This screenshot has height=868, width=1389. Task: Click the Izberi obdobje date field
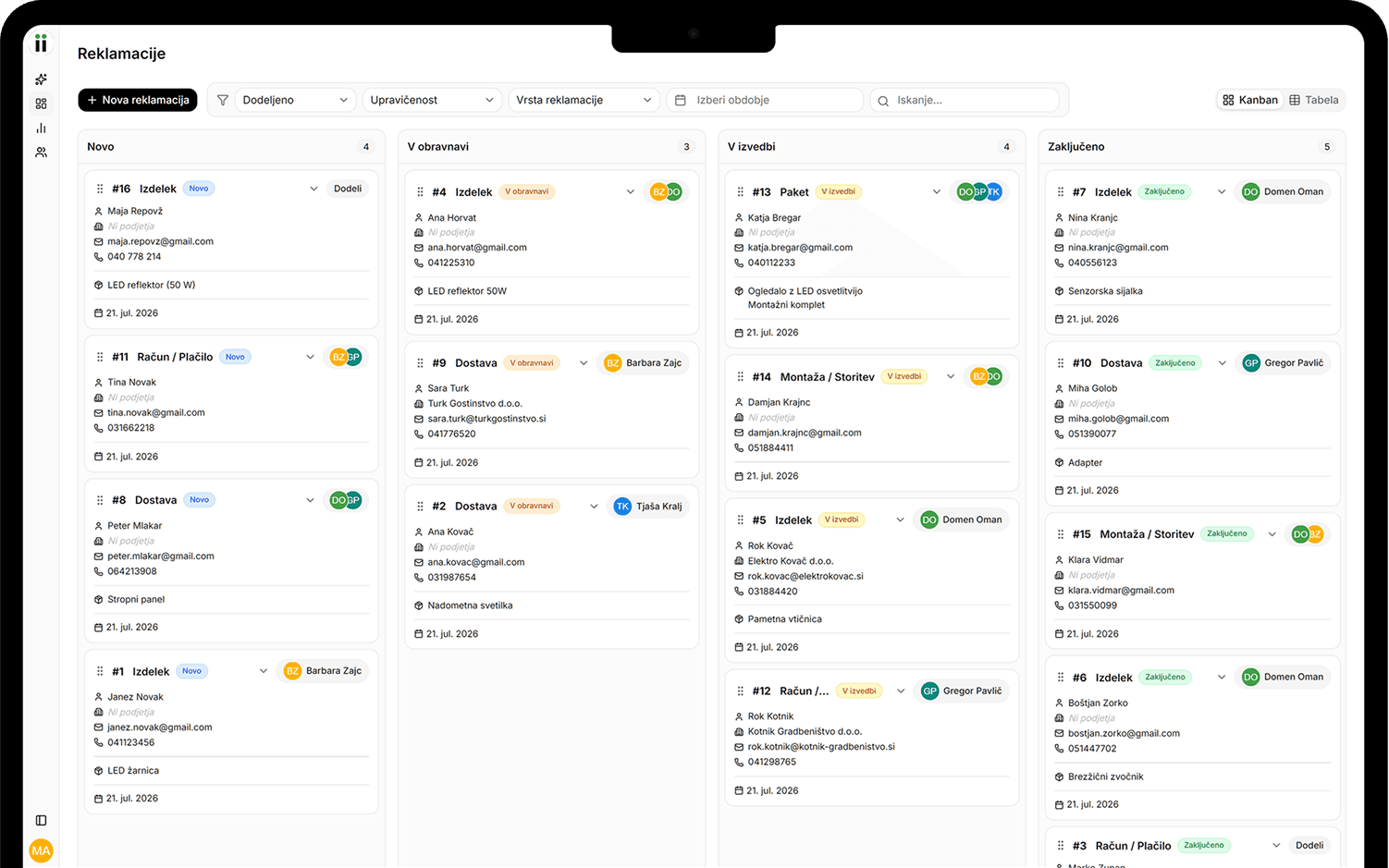click(765, 100)
